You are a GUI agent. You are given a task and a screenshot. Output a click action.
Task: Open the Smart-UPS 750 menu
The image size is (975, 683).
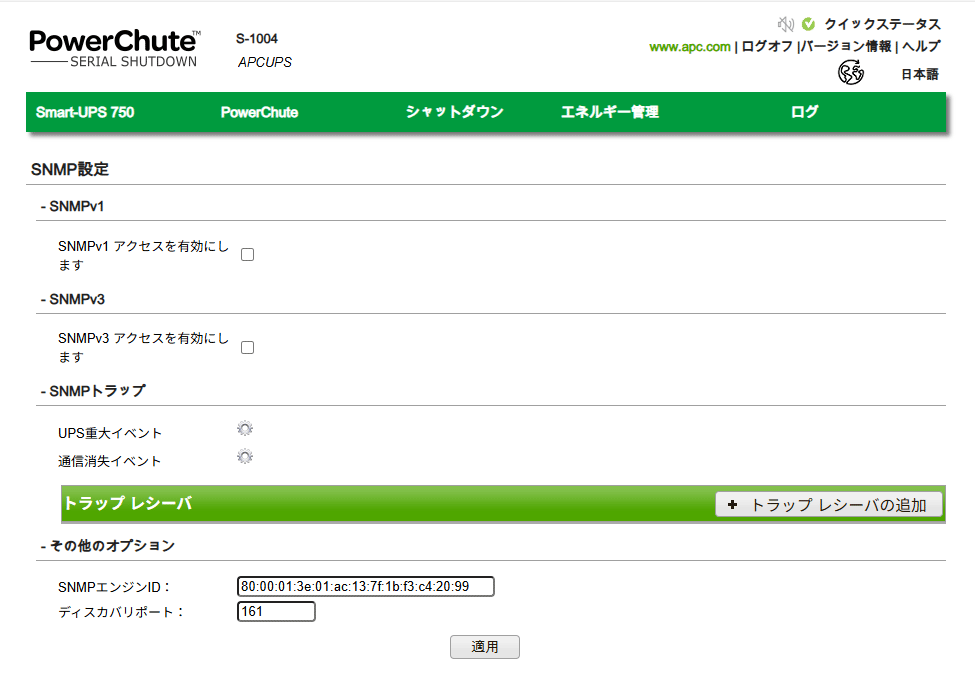tap(85, 113)
